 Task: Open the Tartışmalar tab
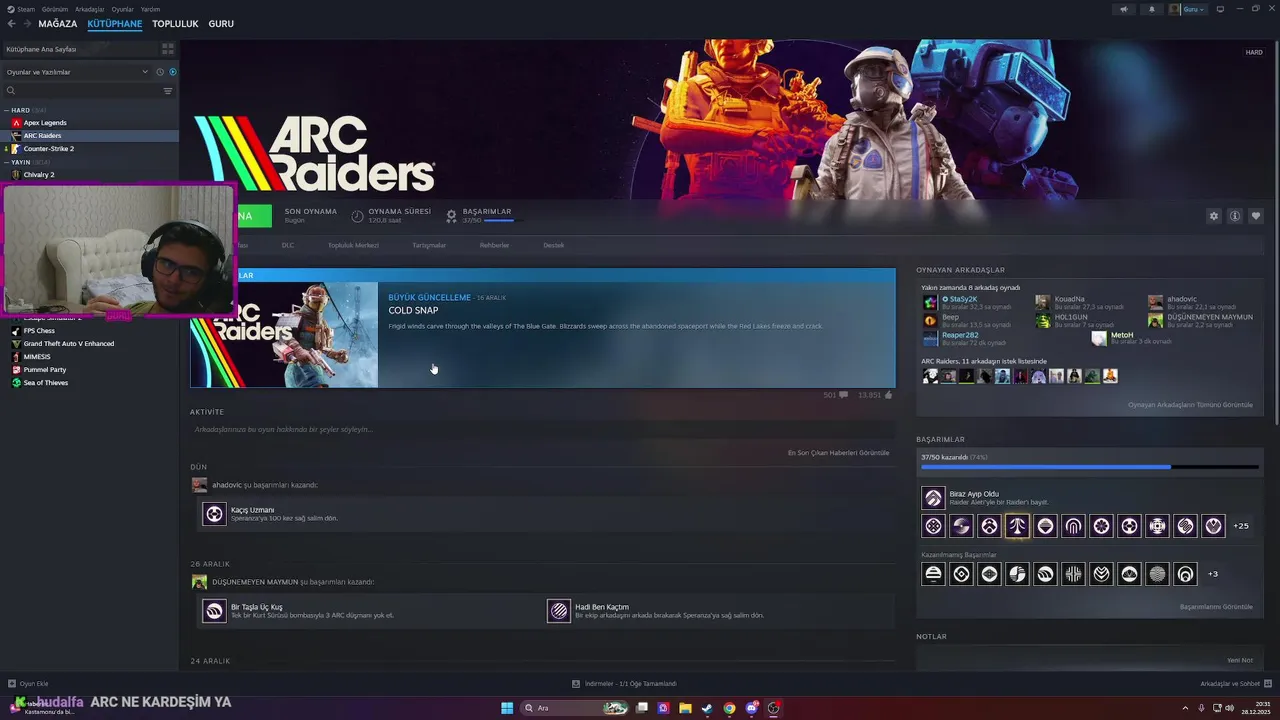click(x=429, y=245)
